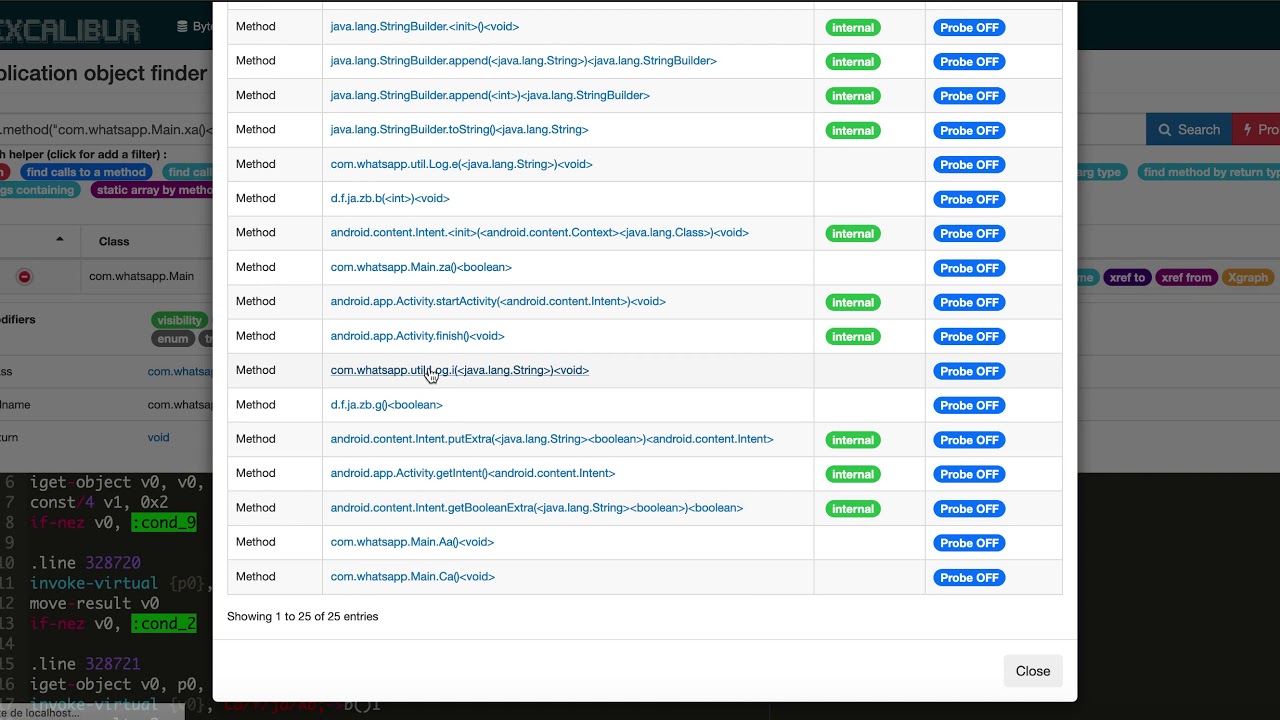Click search query input field in background
The image size is (1280, 720).
(x=106, y=129)
